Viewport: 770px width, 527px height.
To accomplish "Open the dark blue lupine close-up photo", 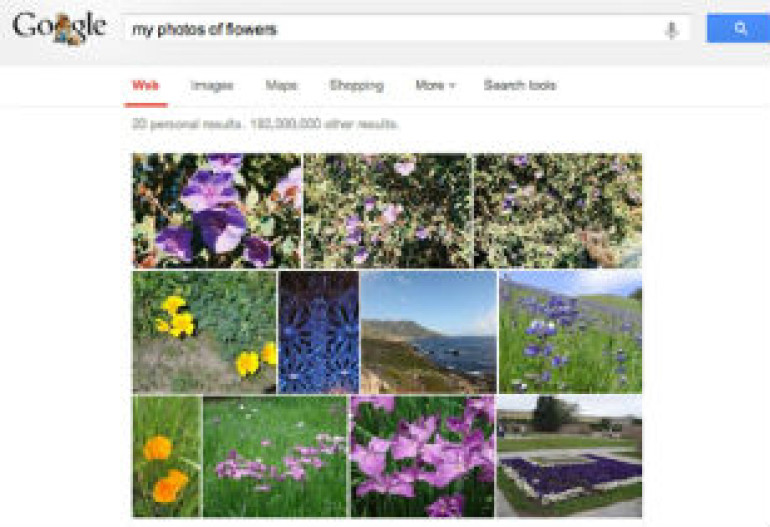I will click(319, 332).
